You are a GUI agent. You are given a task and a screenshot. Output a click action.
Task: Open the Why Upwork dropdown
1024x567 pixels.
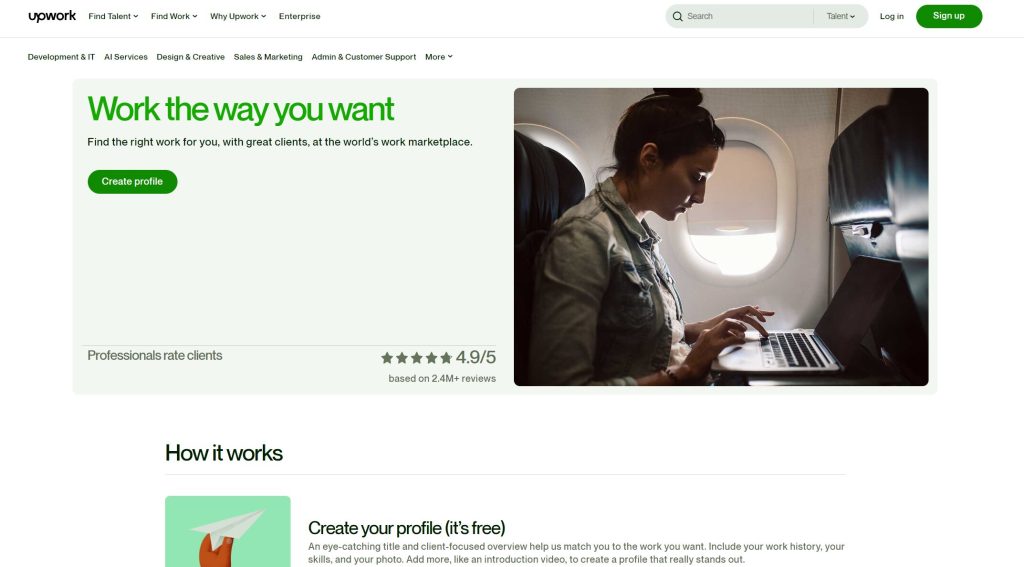(238, 16)
